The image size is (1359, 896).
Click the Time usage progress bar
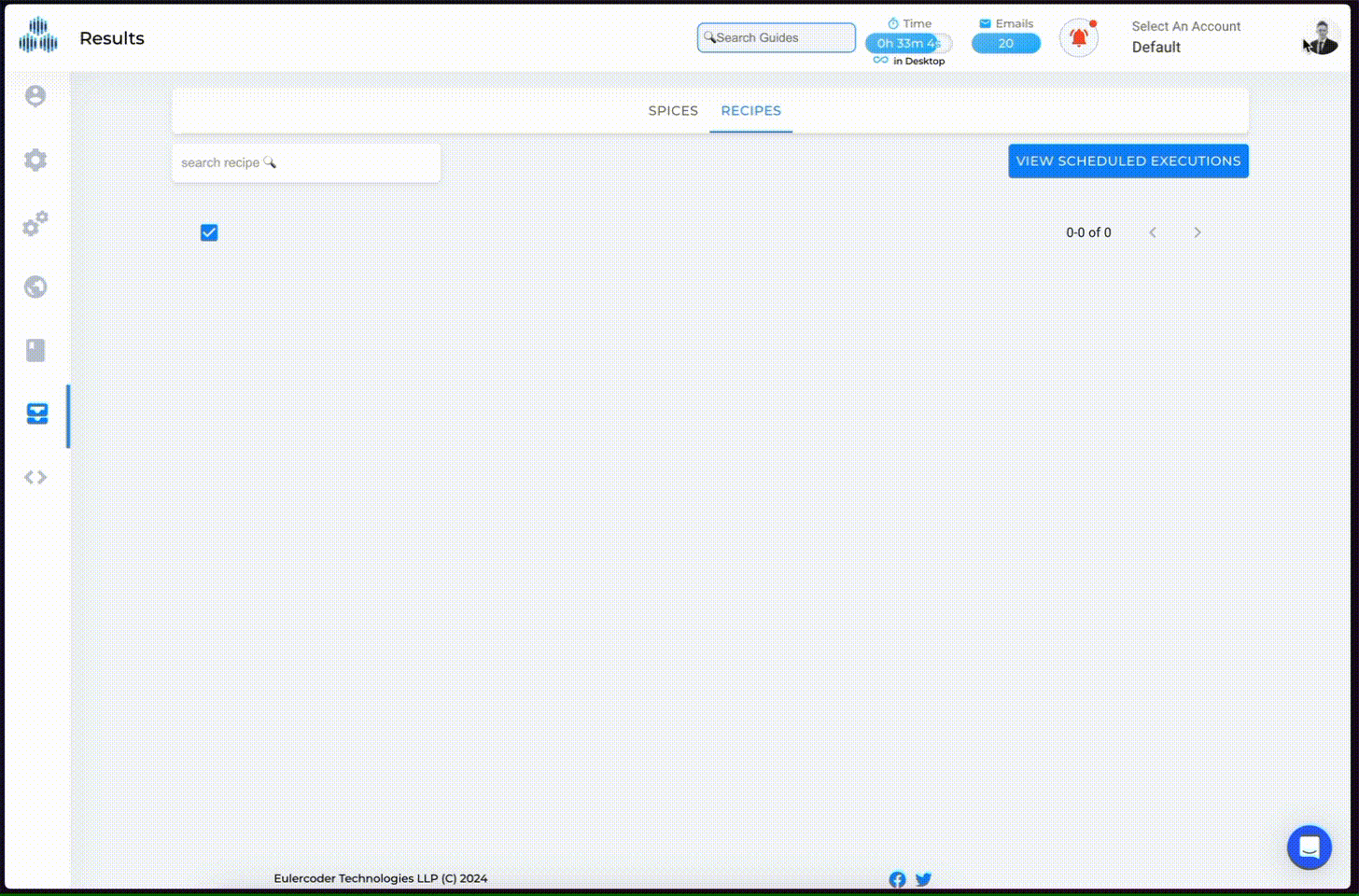[908, 43]
